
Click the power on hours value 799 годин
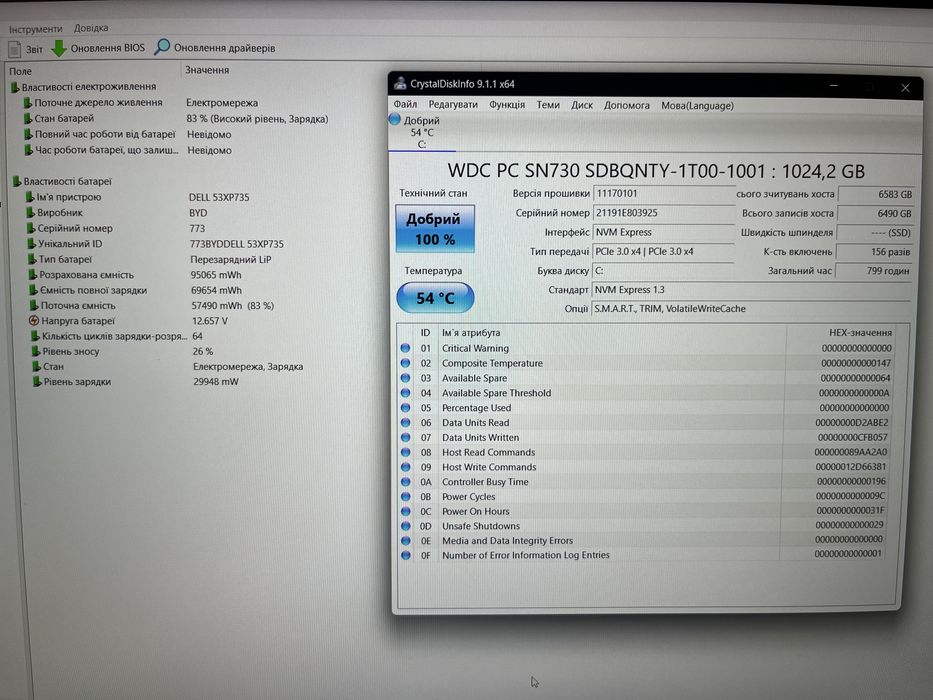(873, 271)
